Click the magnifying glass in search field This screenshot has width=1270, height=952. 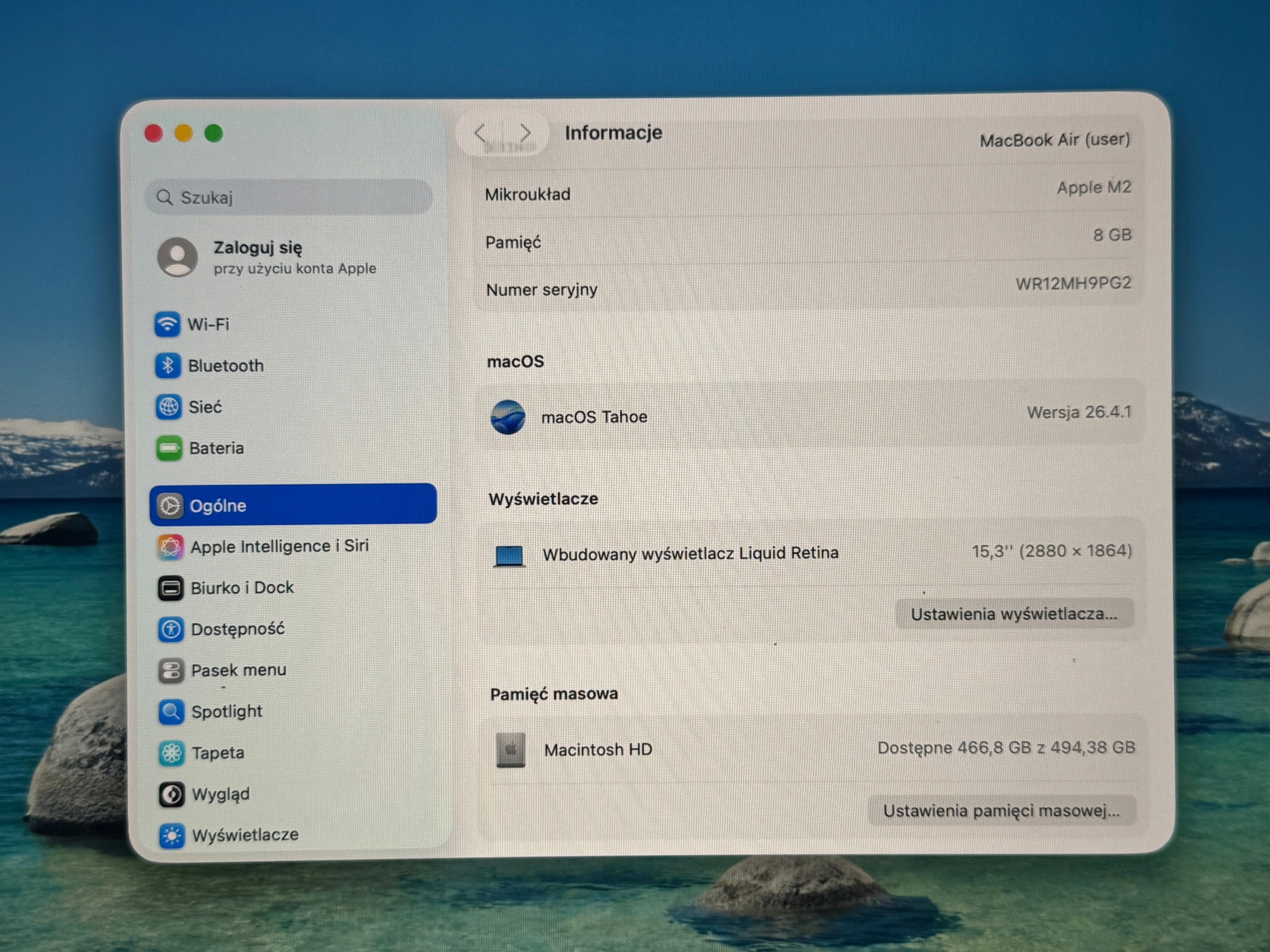(x=165, y=197)
